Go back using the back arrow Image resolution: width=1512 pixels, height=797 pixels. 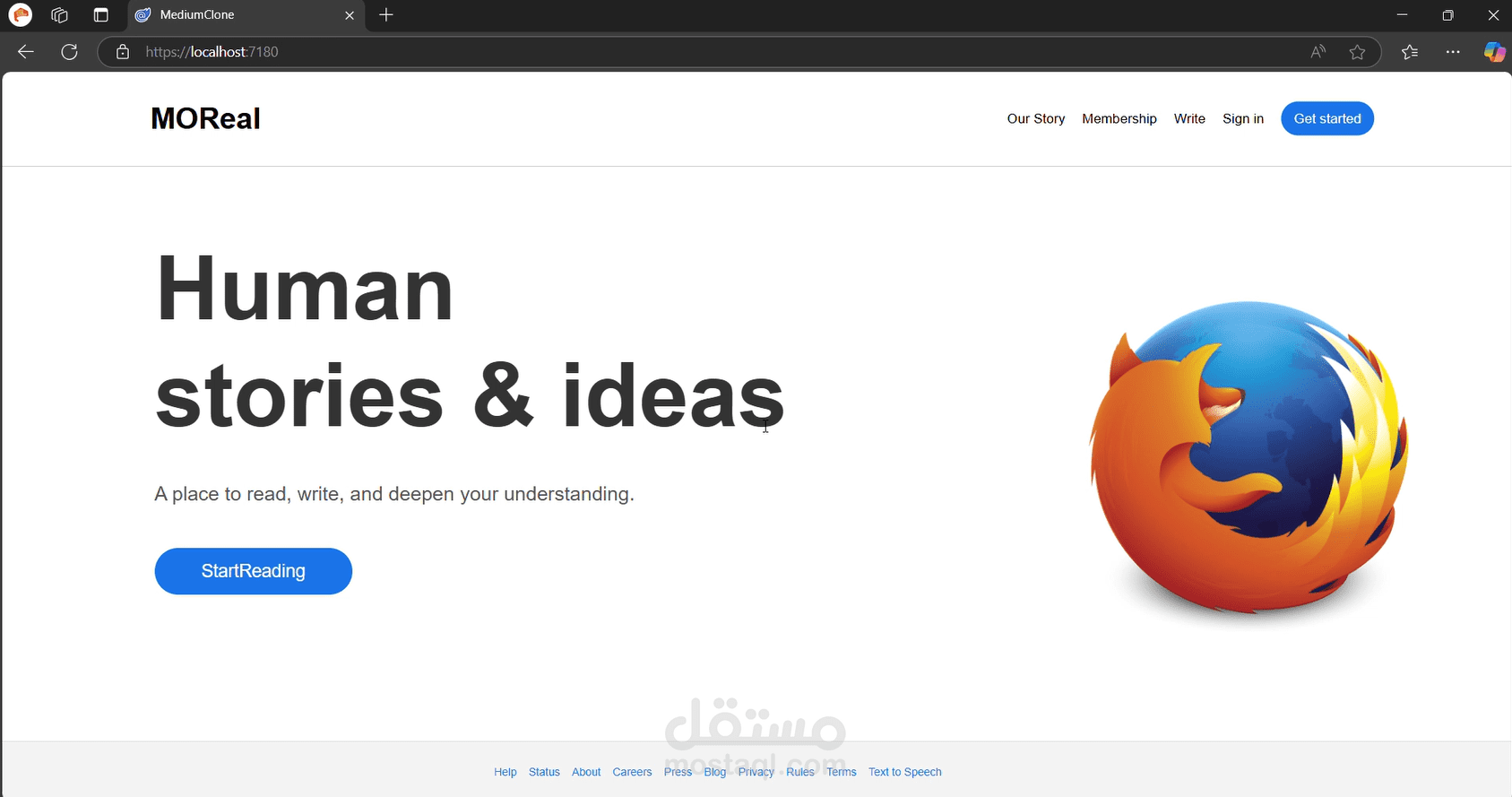26,52
